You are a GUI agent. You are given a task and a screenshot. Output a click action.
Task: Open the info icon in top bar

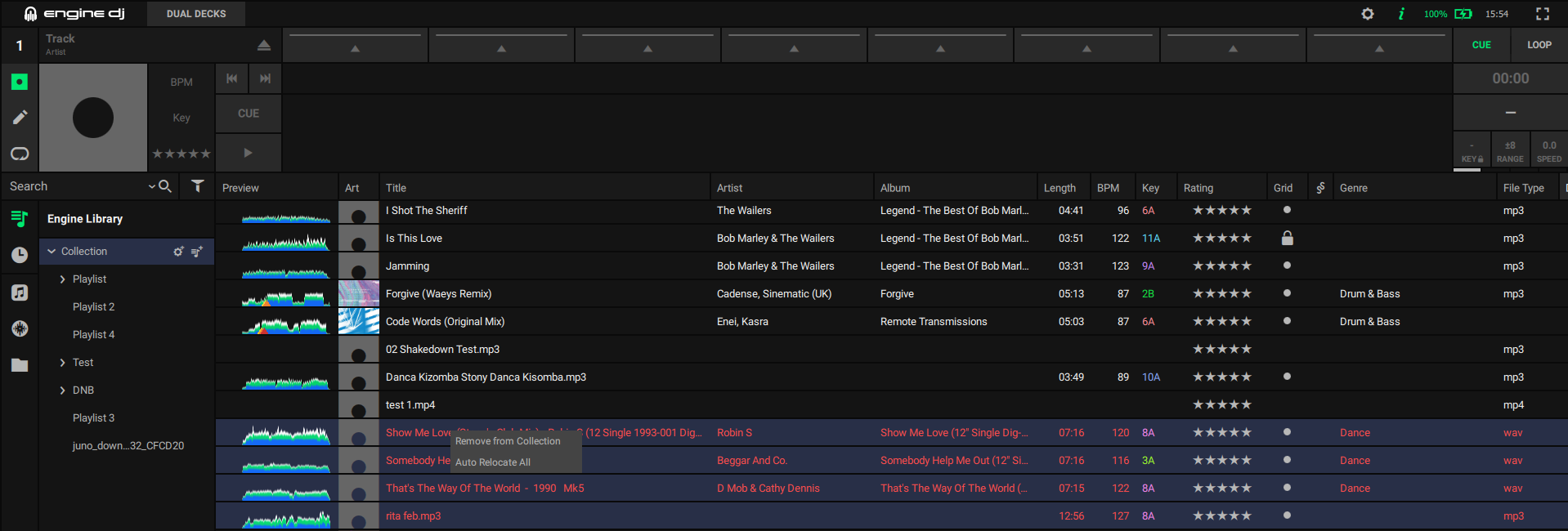point(1401,14)
